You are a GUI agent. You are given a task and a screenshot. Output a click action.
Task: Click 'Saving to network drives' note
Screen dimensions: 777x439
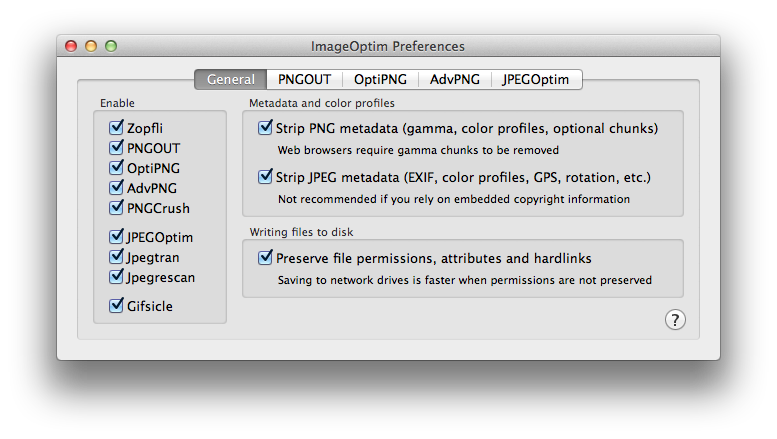pos(465,280)
